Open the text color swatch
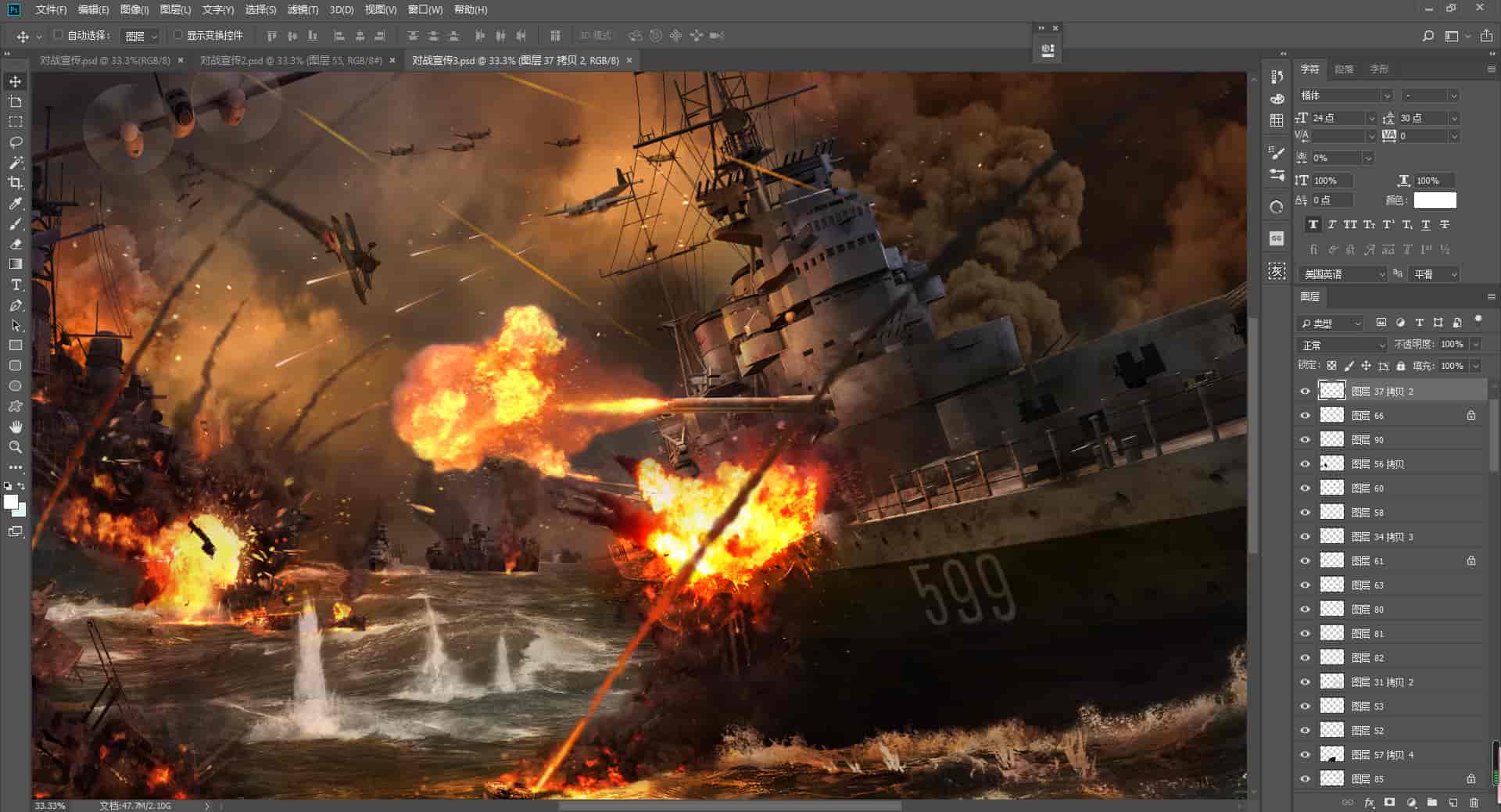This screenshot has width=1501, height=812. pyautogui.click(x=1435, y=200)
